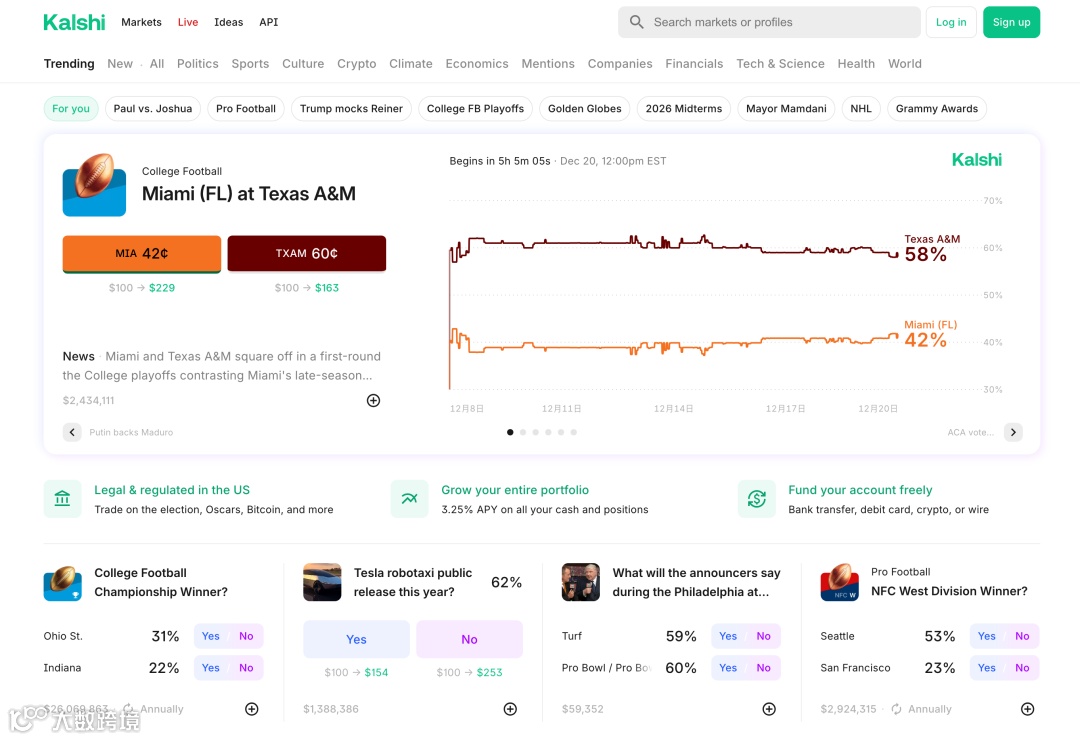This screenshot has height=740, width=1080.
Task: Click plus icon on Tesla robotaxi card
Action: [x=510, y=709]
